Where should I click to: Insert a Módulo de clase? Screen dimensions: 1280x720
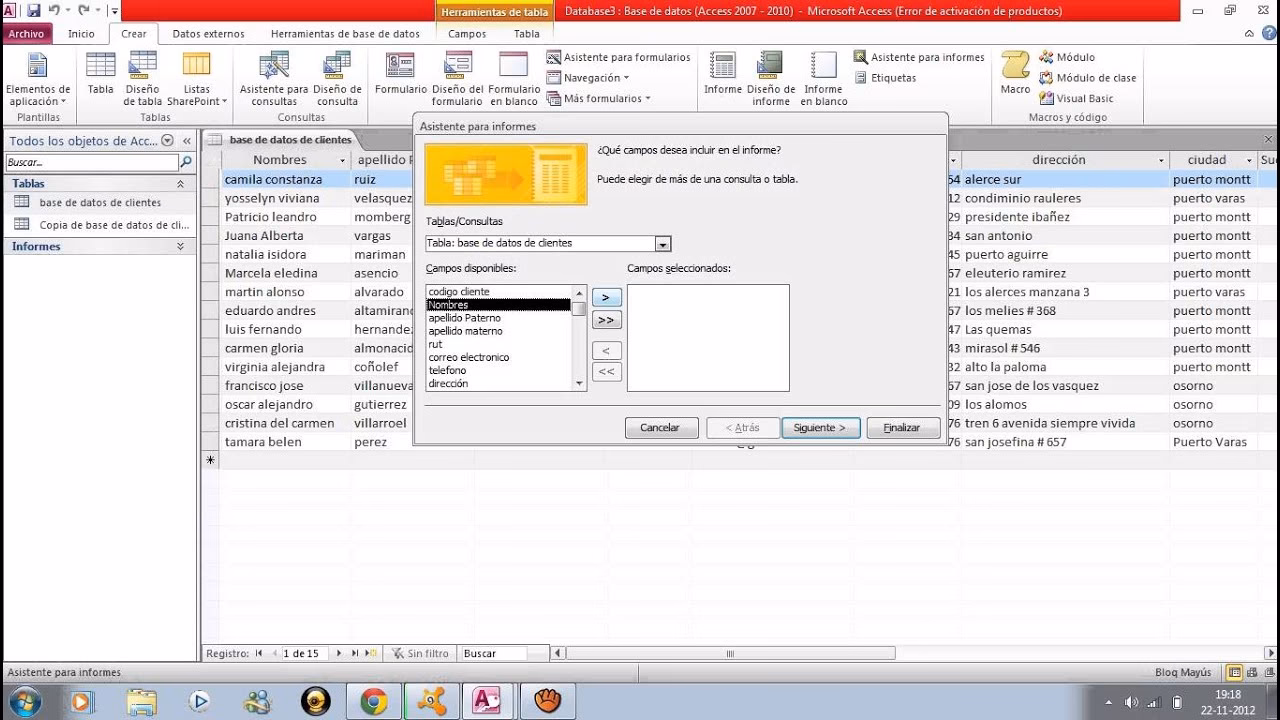point(1088,78)
